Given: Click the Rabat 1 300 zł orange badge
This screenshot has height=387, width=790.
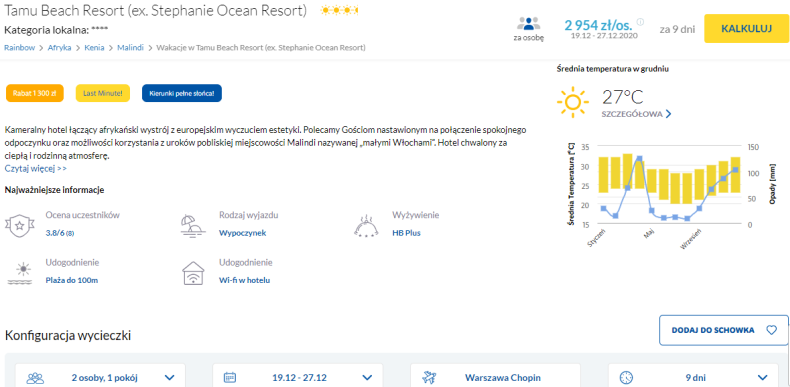Looking at the screenshot, I should [x=35, y=93].
